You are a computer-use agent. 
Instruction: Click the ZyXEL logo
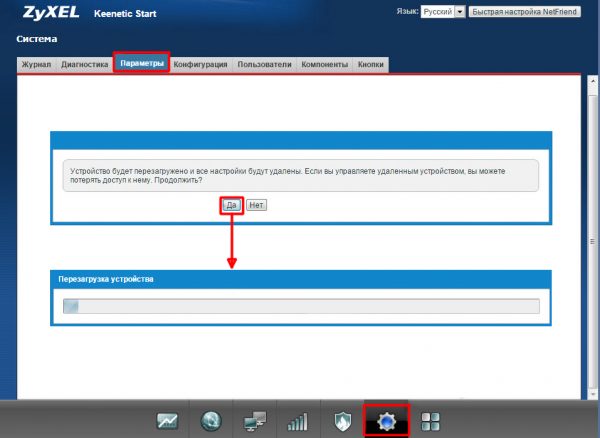pos(51,13)
